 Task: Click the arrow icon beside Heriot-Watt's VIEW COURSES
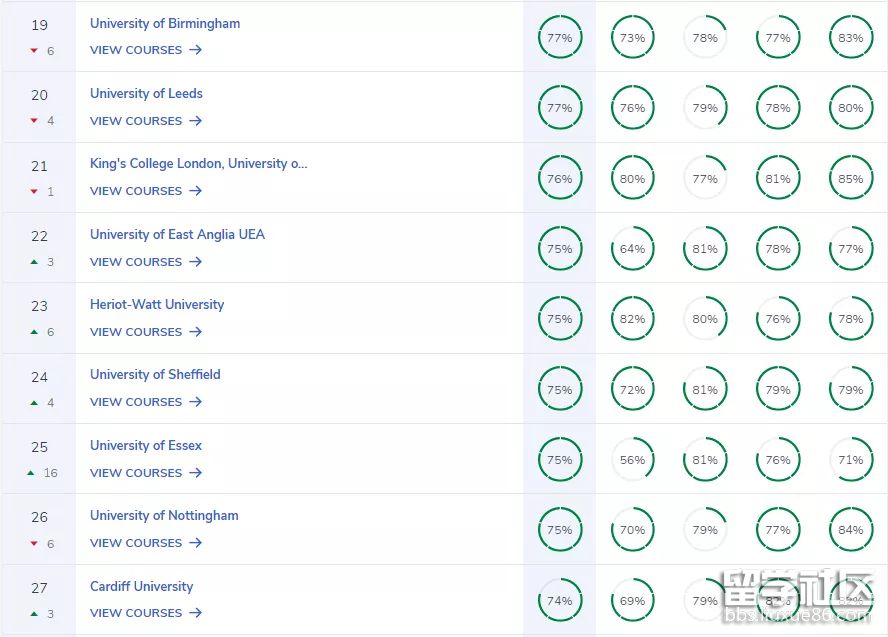point(195,332)
